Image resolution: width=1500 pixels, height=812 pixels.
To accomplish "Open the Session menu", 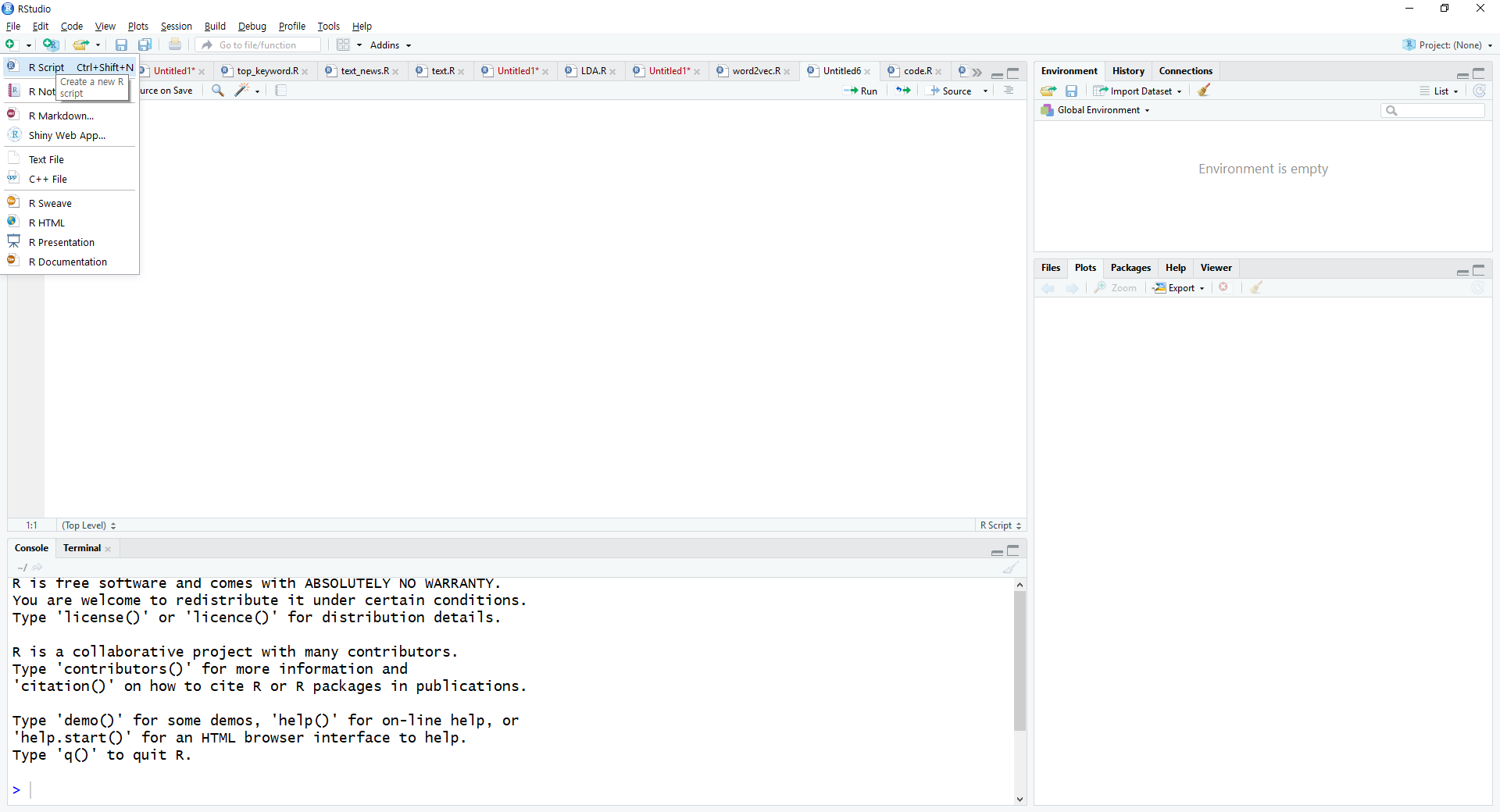I will (176, 26).
